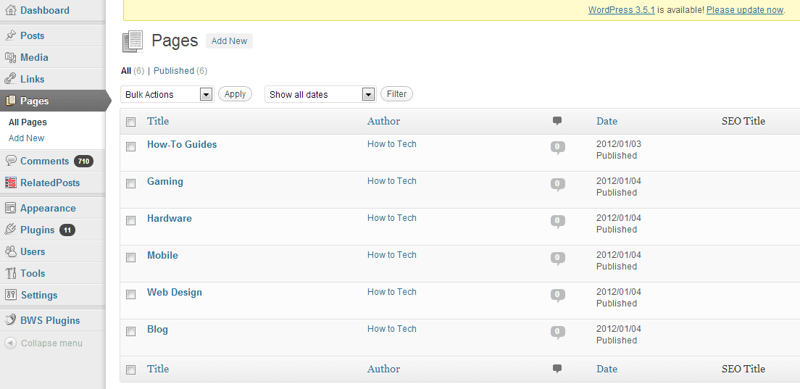
Task: Open the Bulk Actions dropdown
Action: click(x=167, y=94)
